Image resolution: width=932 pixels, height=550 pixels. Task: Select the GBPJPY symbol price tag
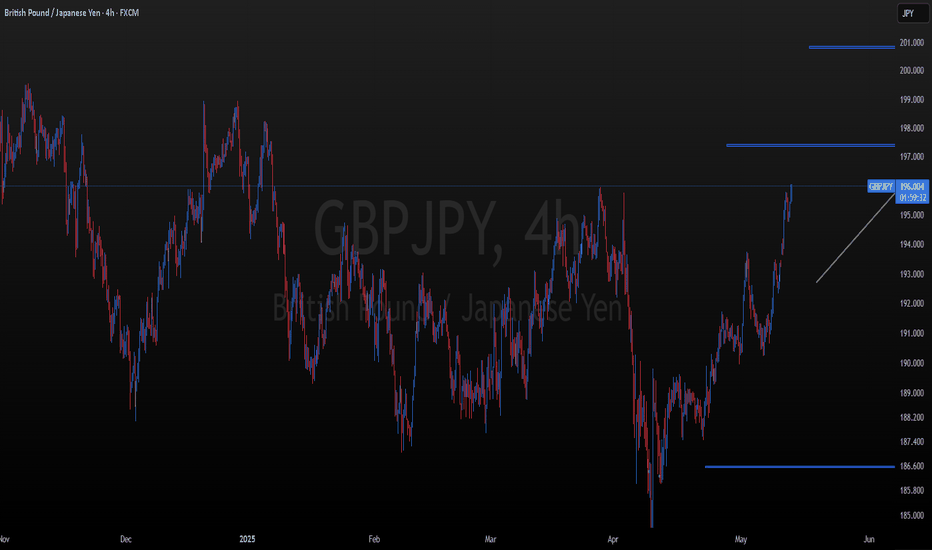click(881, 187)
